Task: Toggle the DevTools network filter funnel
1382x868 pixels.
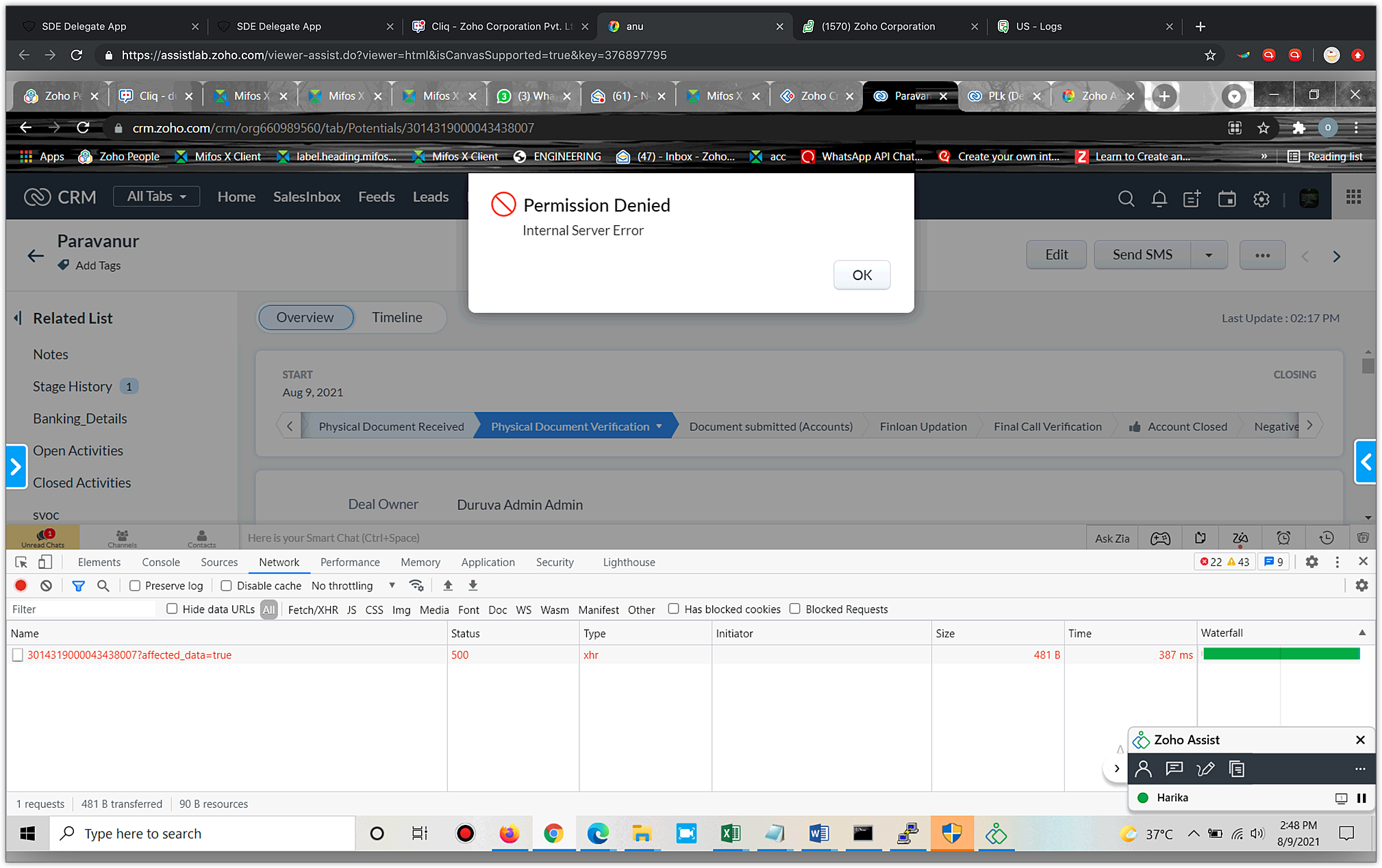Action: (x=78, y=585)
